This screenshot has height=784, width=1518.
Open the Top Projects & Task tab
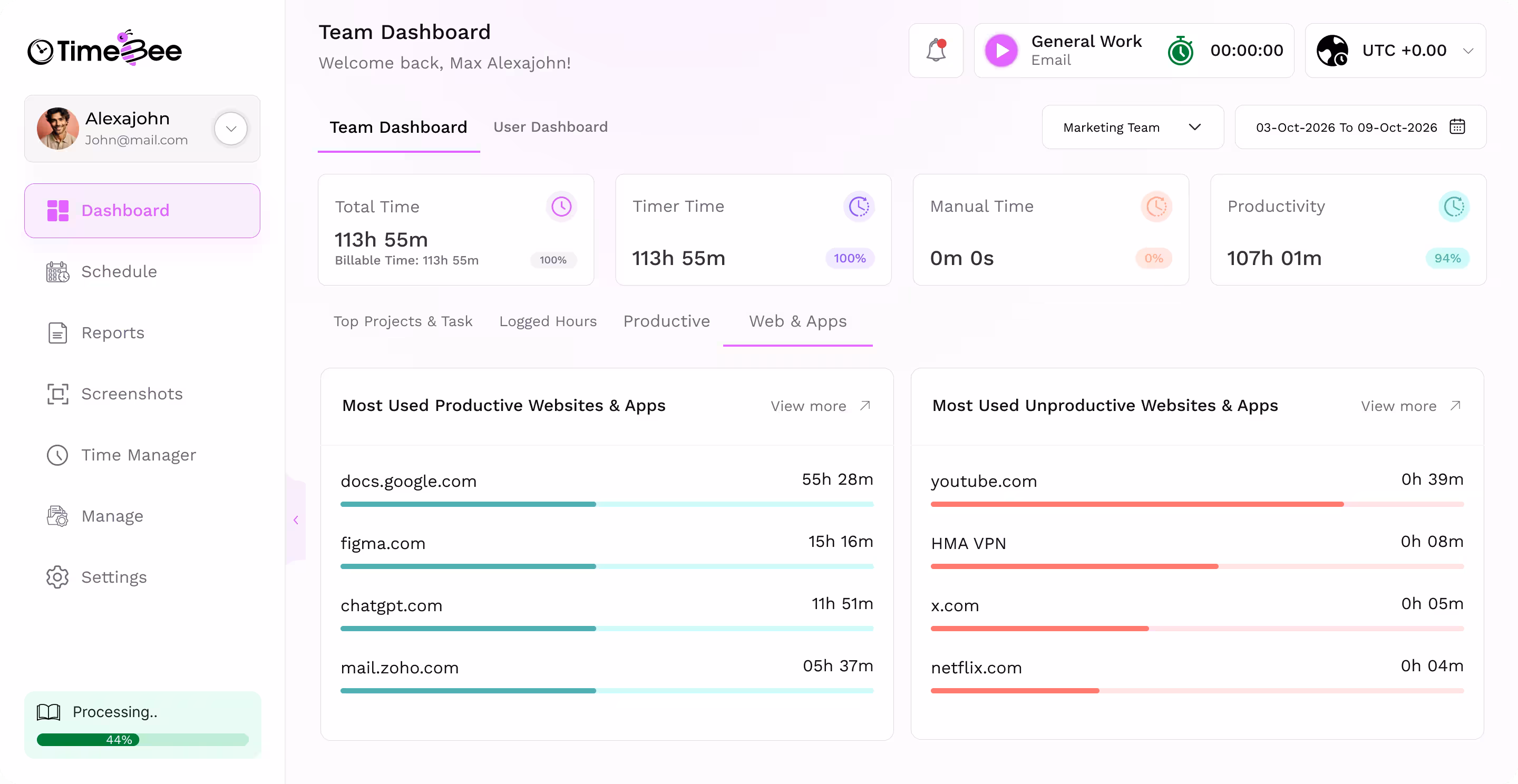[403, 321]
